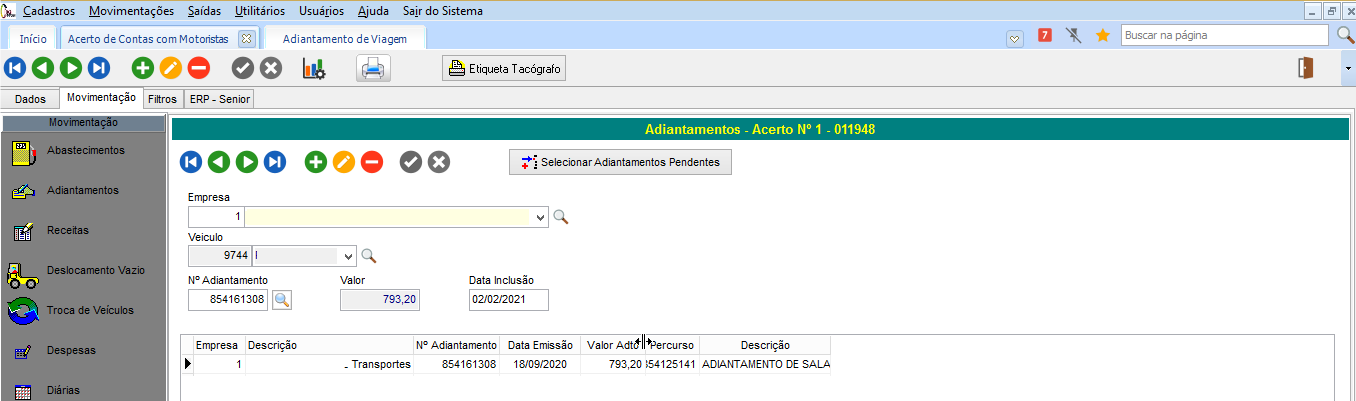Click the Data Emissão column header
The width and height of the screenshot is (1356, 401).
pyautogui.click(x=540, y=345)
